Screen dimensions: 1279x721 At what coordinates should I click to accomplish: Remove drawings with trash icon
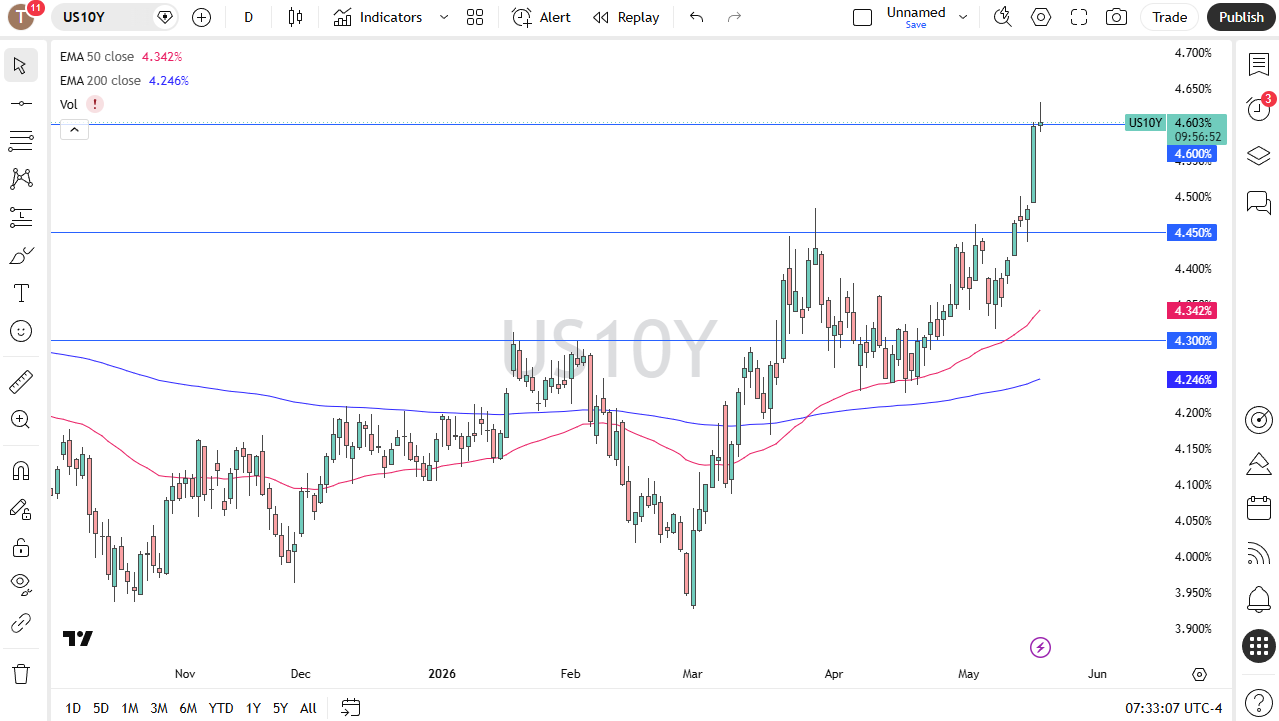pos(20,674)
